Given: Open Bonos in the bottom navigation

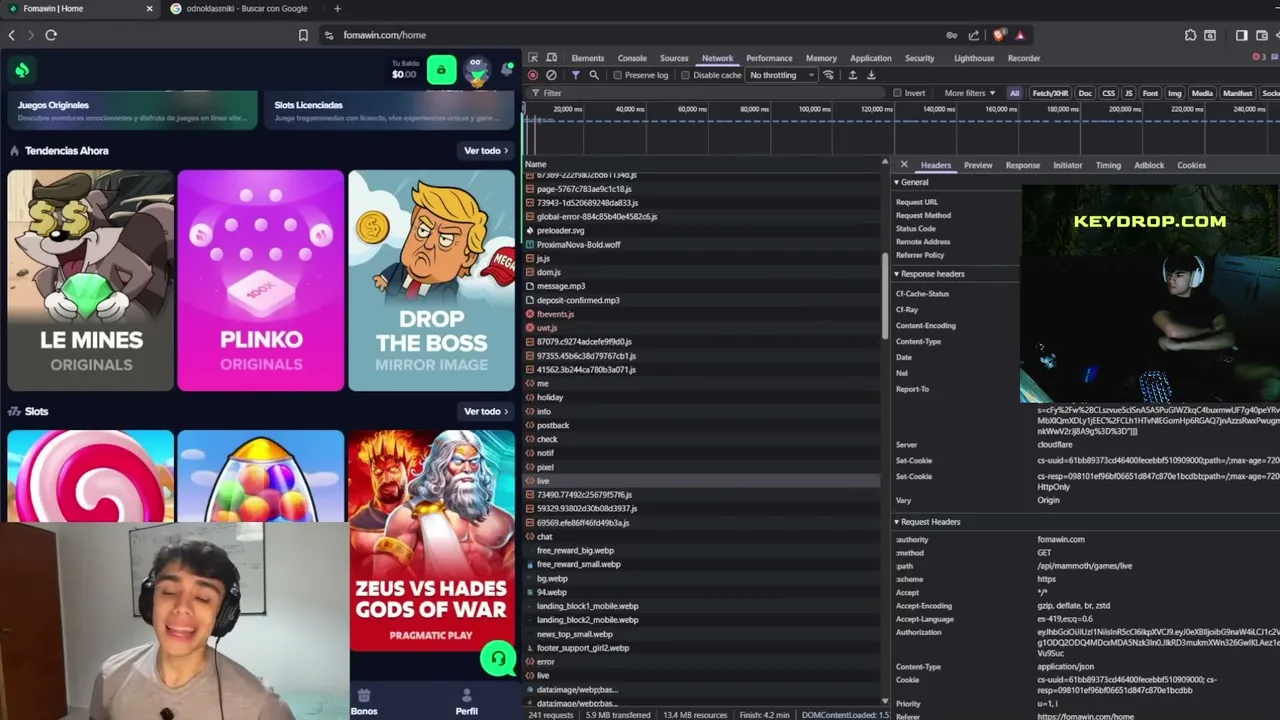Looking at the screenshot, I should point(364,702).
